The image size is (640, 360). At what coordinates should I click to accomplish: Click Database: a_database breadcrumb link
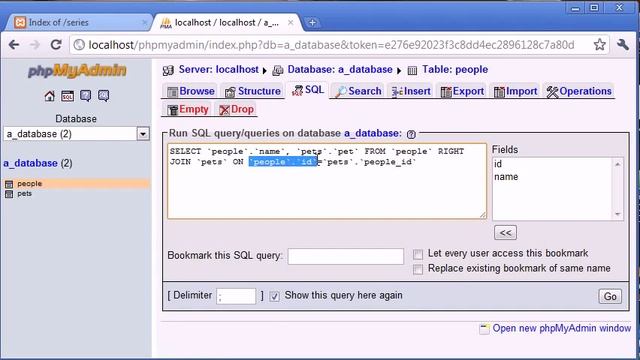tap(340, 69)
